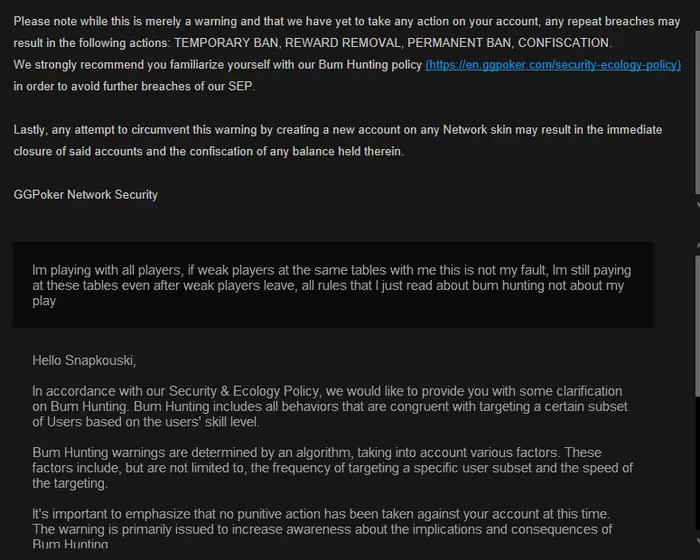Image resolution: width=700 pixels, height=560 pixels.
Task: Open the security-ecology-policy link
Action: pyautogui.click(x=553, y=65)
